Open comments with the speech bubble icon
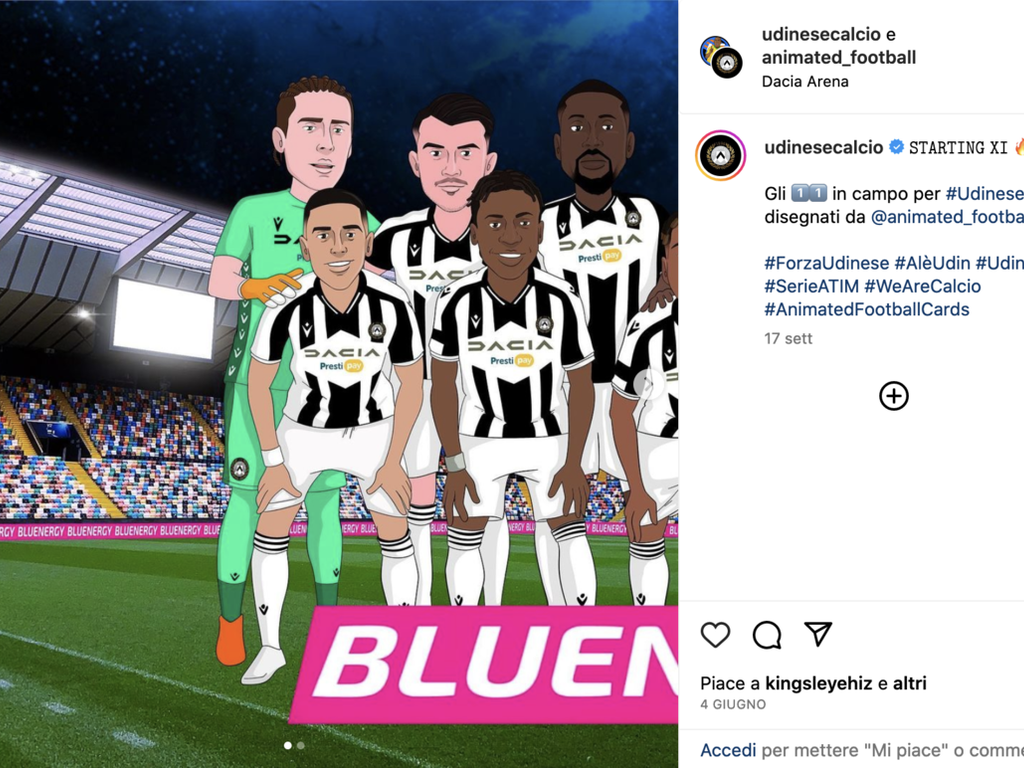The width and height of the screenshot is (1024, 768). 767,635
